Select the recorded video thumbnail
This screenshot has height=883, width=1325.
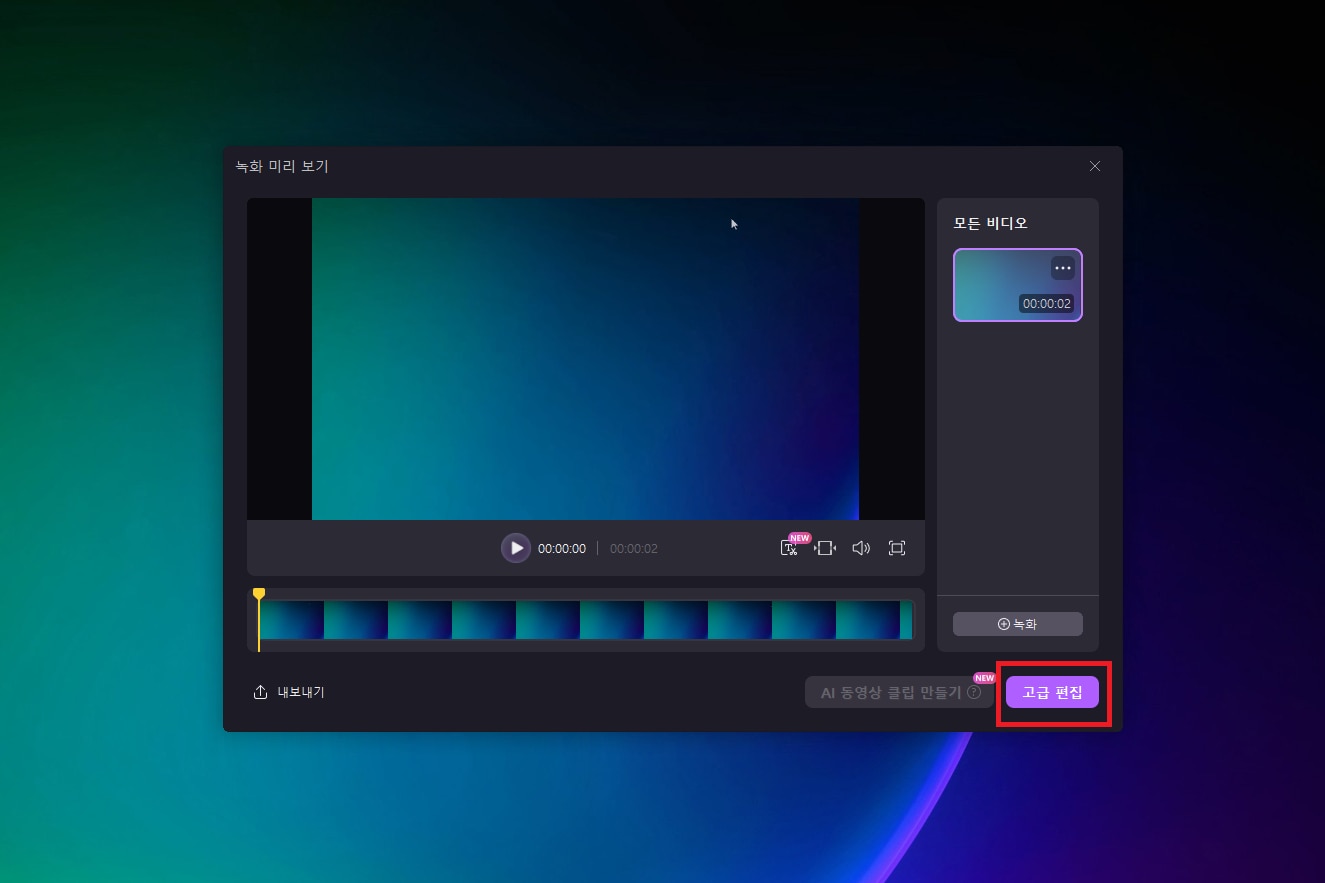(1018, 285)
